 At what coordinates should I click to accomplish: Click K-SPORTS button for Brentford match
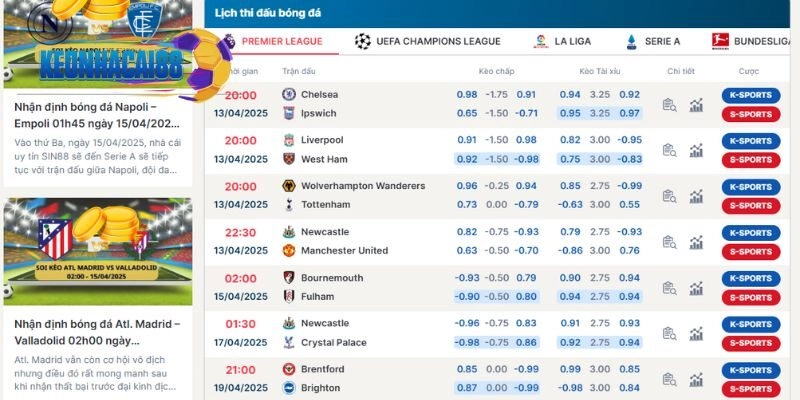point(750,370)
